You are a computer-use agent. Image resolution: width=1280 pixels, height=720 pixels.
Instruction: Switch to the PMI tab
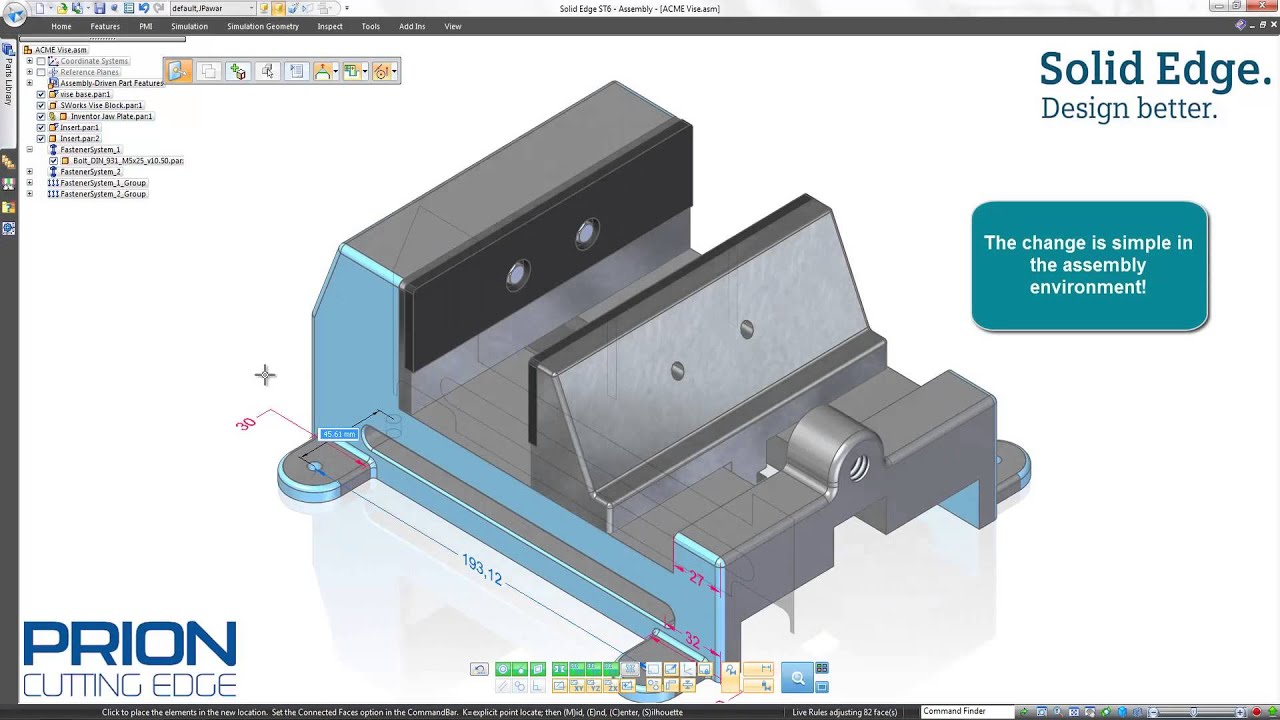[146, 27]
